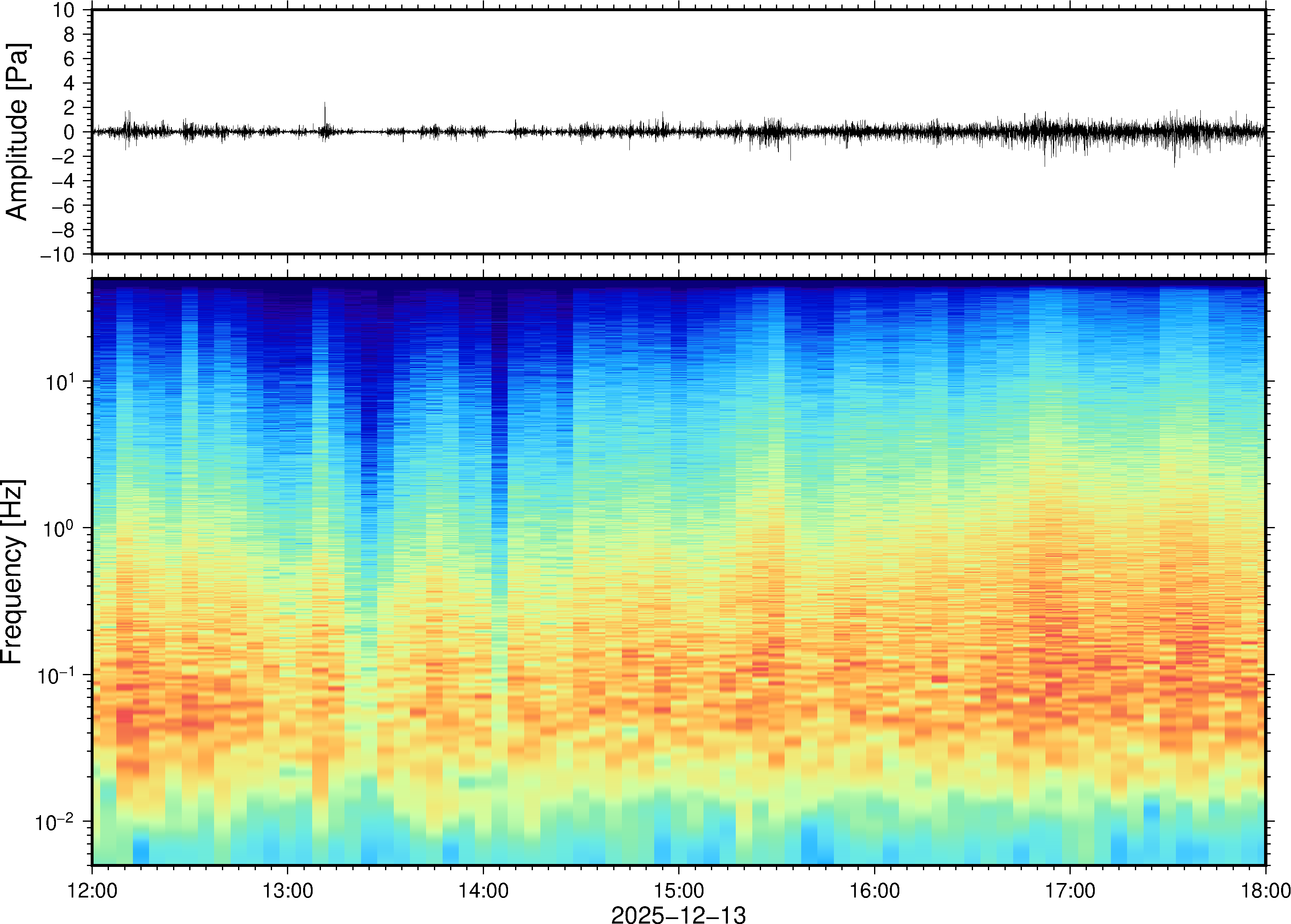The width and height of the screenshot is (1291, 924).
Task: Click the 10¹ frequency tick label
Action: click(x=60, y=382)
